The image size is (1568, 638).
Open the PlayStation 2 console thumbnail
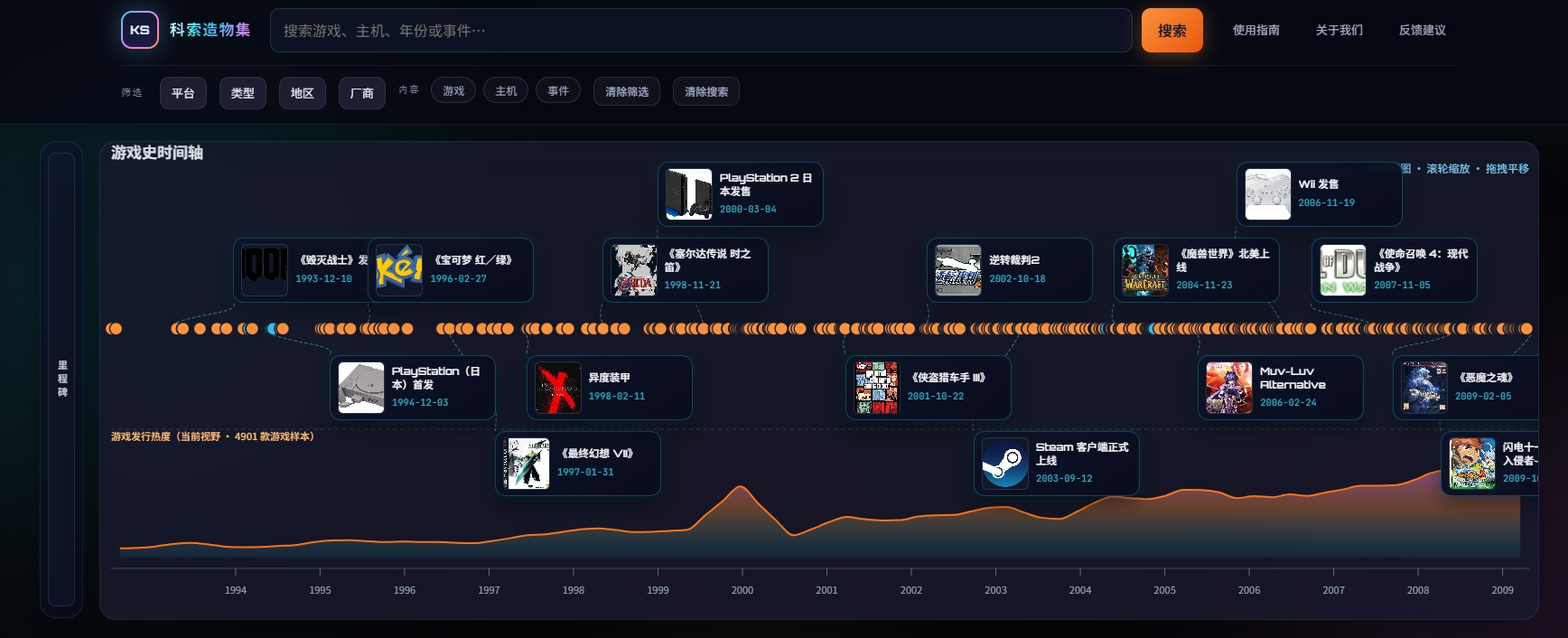point(689,194)
